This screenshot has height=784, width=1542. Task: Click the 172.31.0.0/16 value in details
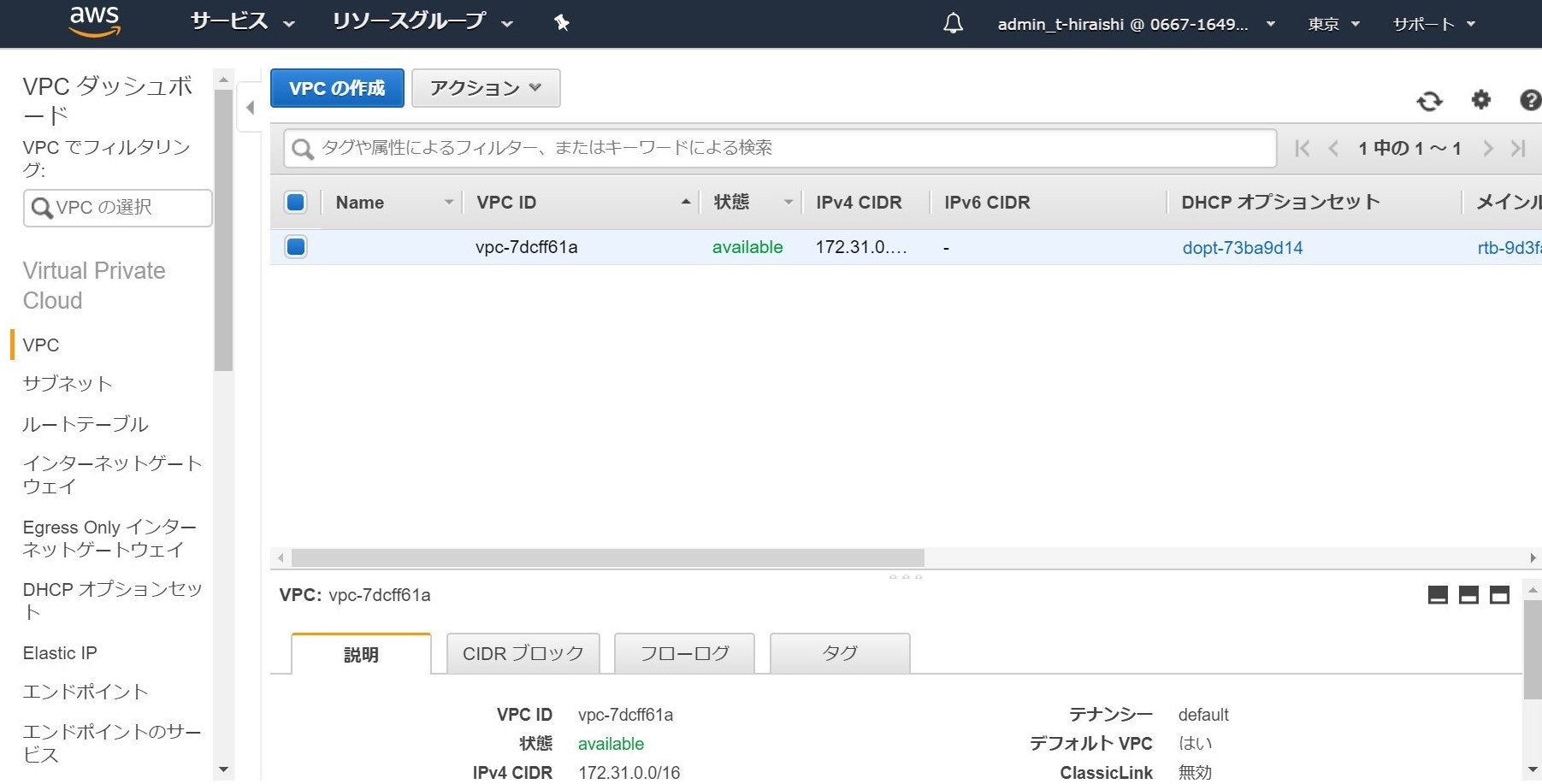[x=629, y=773]
